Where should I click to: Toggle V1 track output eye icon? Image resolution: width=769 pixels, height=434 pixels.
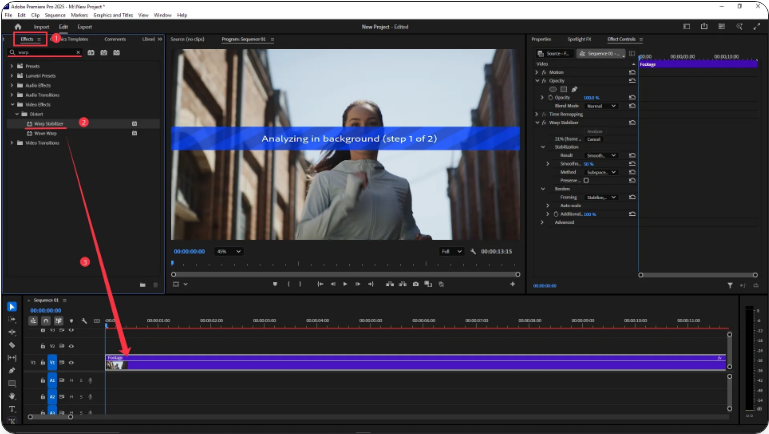71,362
